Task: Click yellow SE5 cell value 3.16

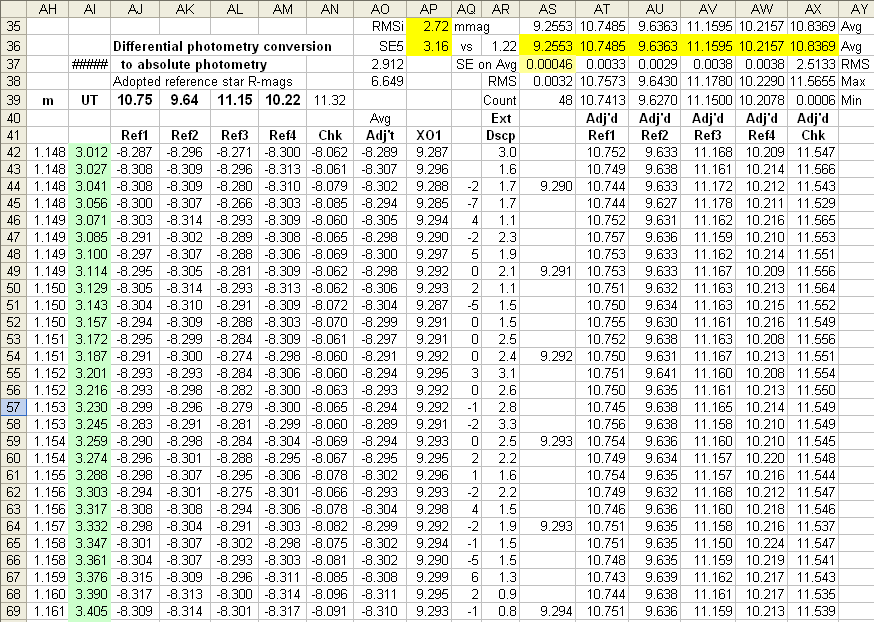Action: tap(429, 46)
